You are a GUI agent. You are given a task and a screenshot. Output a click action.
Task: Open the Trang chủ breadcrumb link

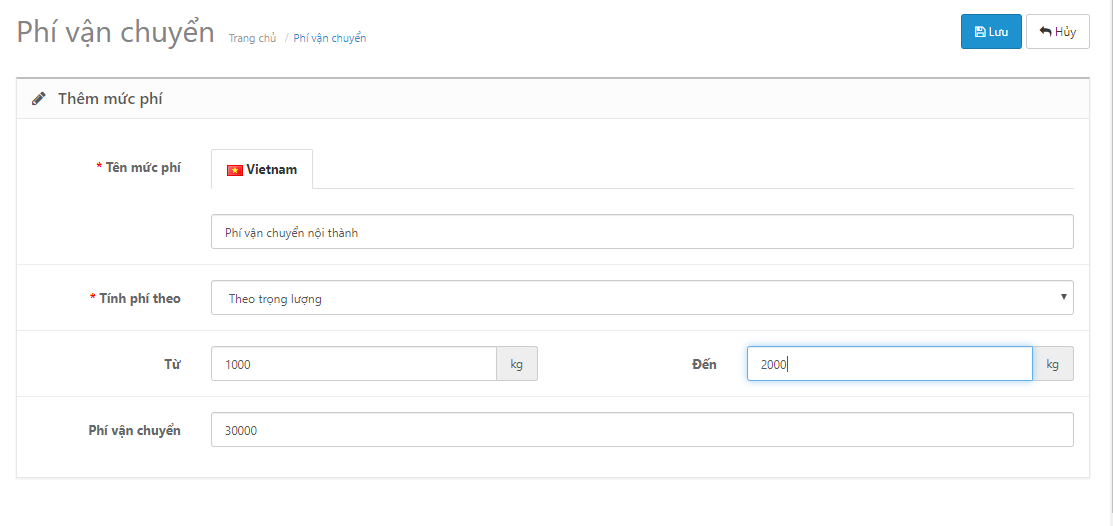point(252,38)
